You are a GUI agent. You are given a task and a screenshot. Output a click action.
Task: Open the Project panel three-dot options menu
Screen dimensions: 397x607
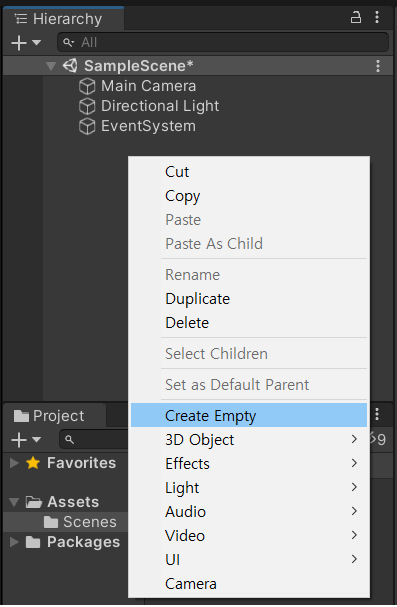pos(377,414)
